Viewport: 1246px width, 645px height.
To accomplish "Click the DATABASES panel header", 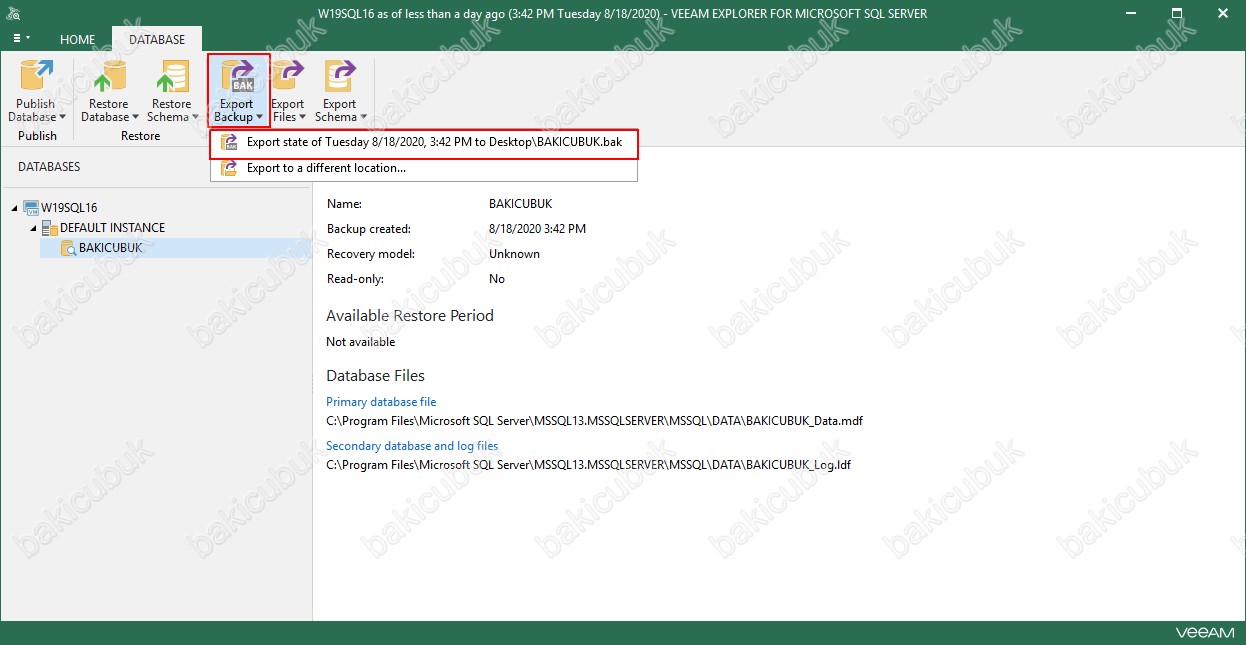I will point(49,167).
